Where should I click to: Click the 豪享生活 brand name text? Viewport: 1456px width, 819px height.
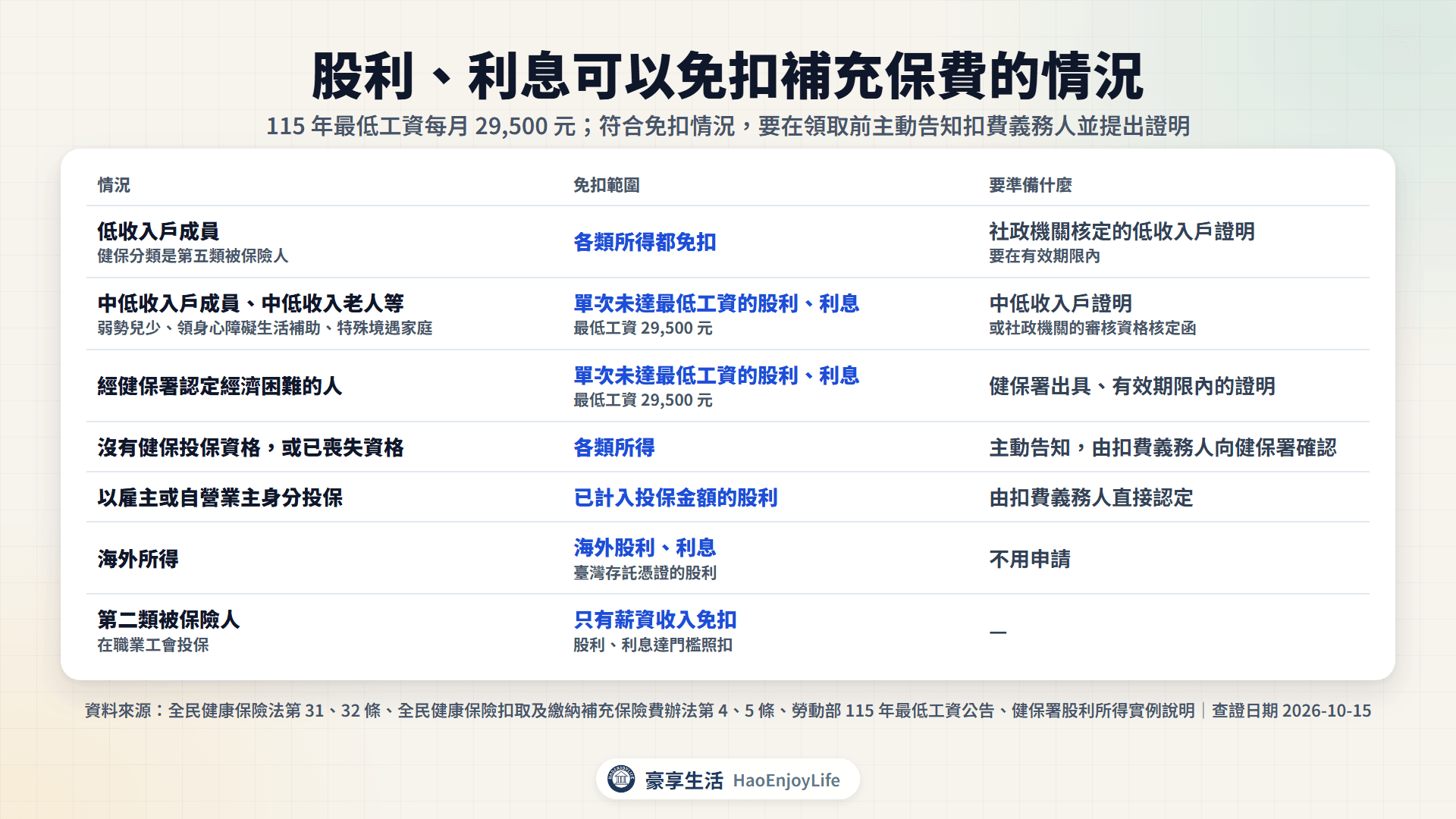click(684, 780)
